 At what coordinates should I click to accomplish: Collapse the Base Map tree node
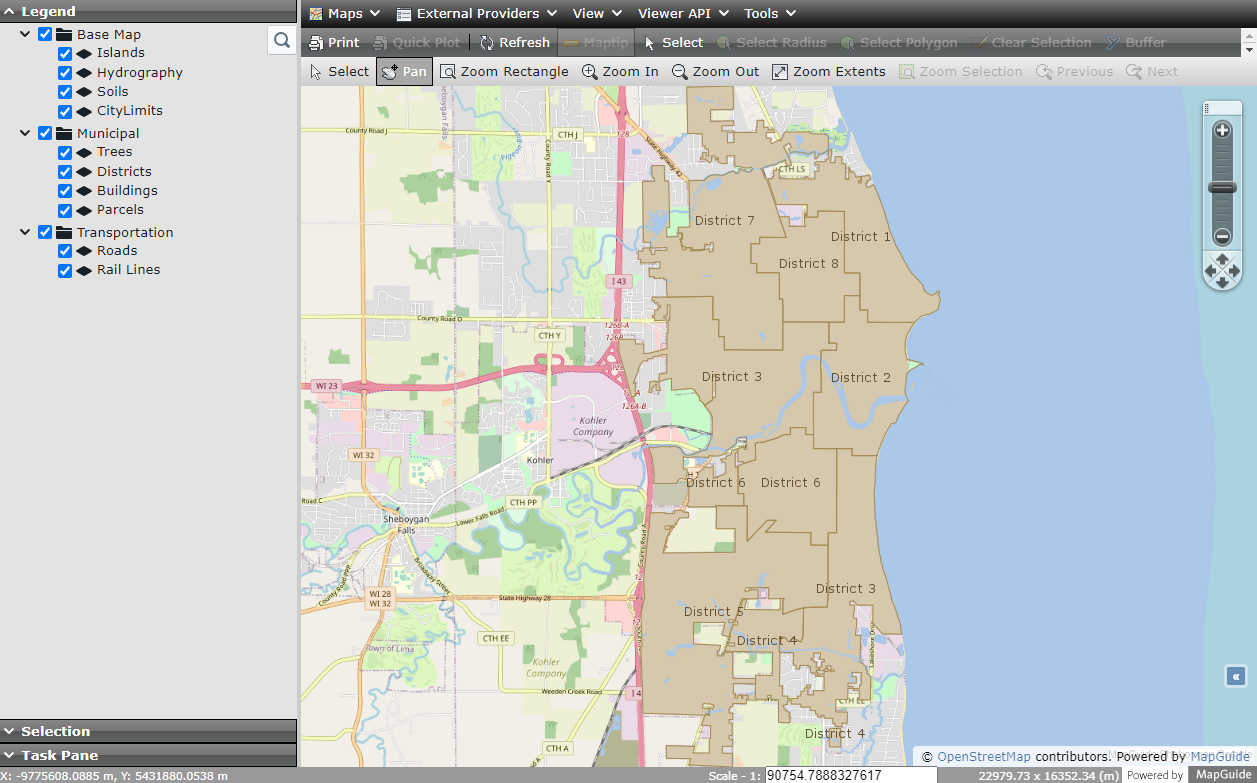(24, 33)
